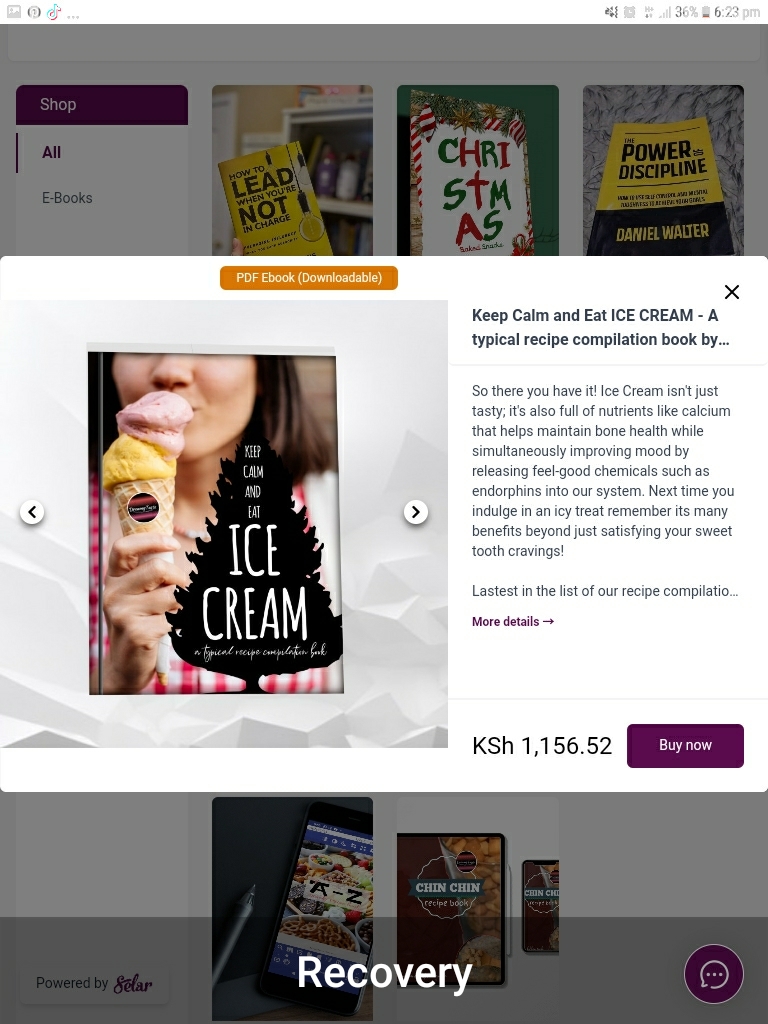Open the More details link

(x=513, y=621)
